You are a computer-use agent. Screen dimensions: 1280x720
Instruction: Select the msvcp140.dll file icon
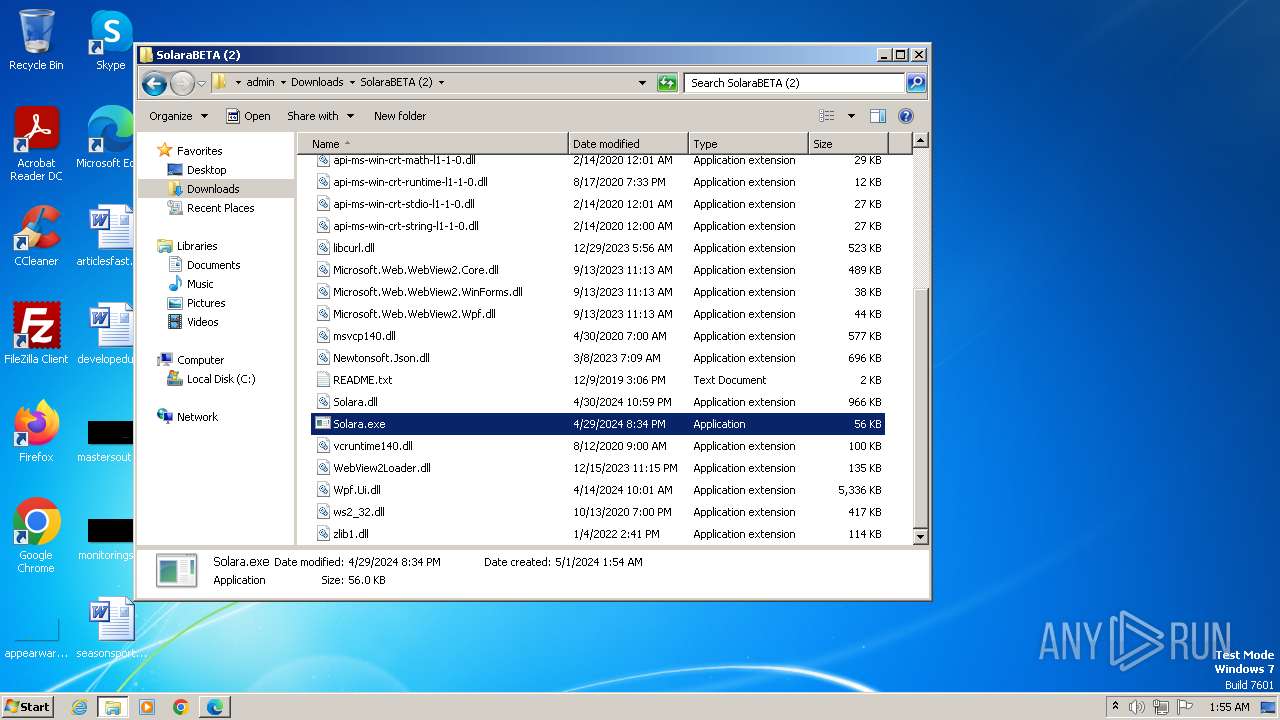coord(323,336)
